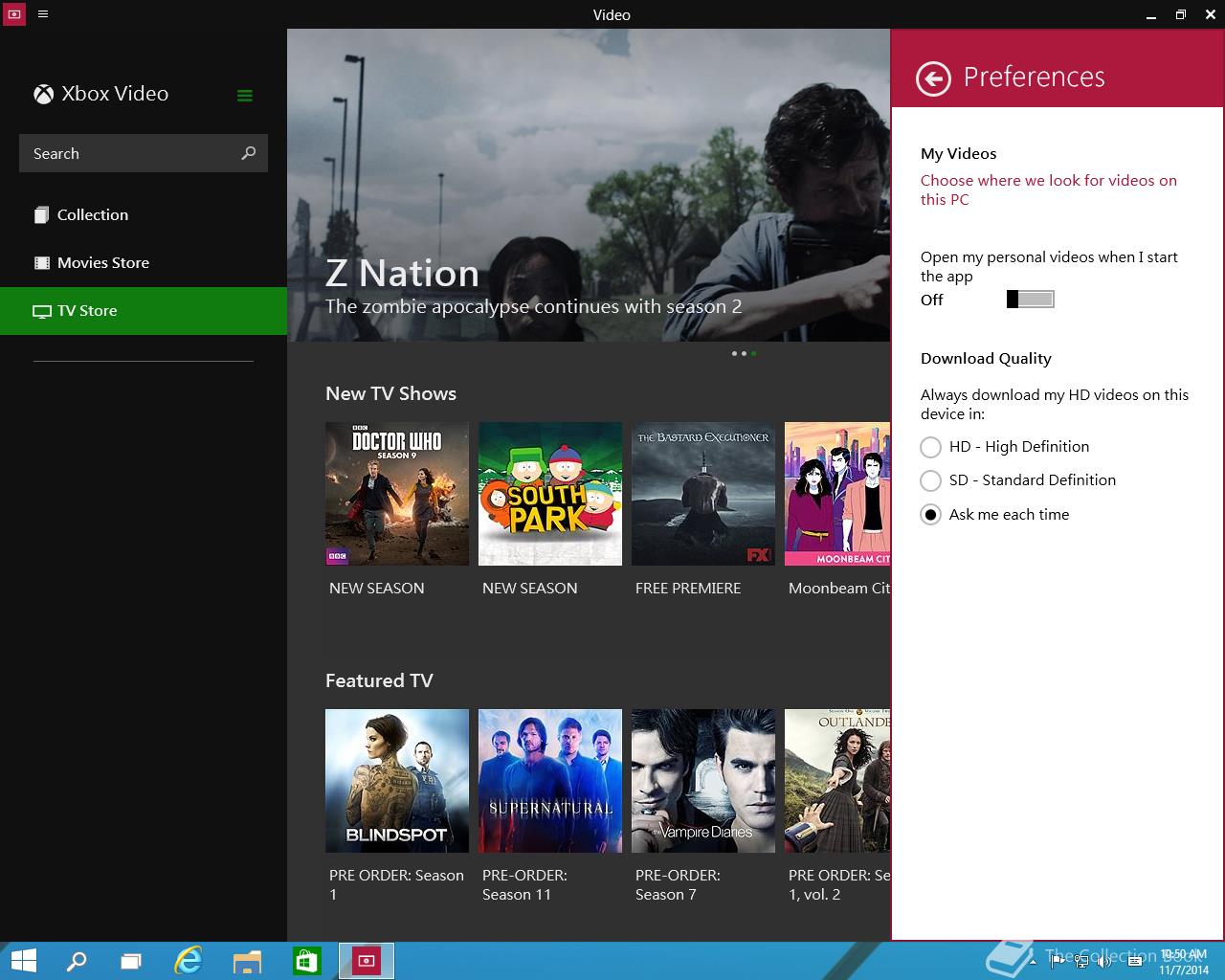The width and height of the screenshot is (1225, 980).
Task: Open File Explorer from taskbar
Action: pos(248,961)
